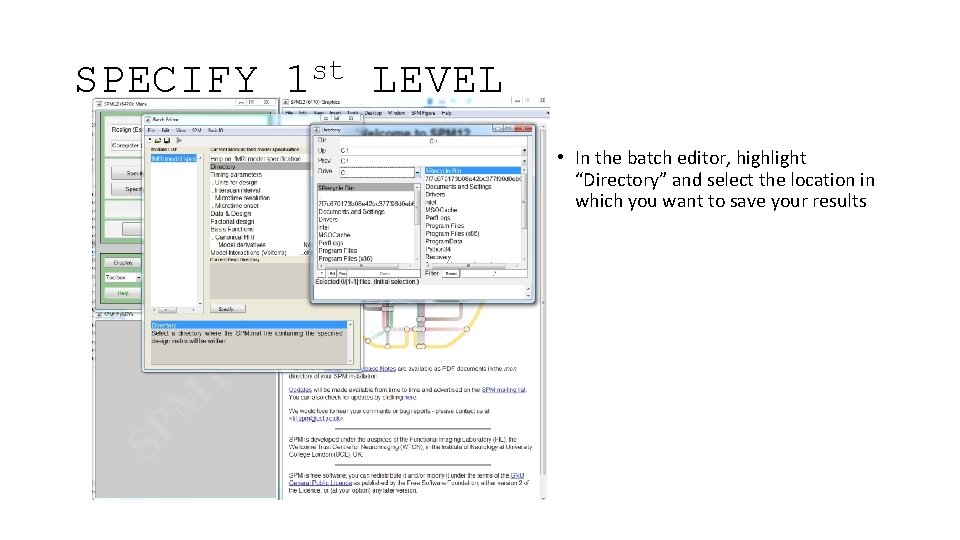Select 'Drivers' in left folder list
The width and height of the screenshot is (960, 540).
pyautogui.click(x=328, y=220)
